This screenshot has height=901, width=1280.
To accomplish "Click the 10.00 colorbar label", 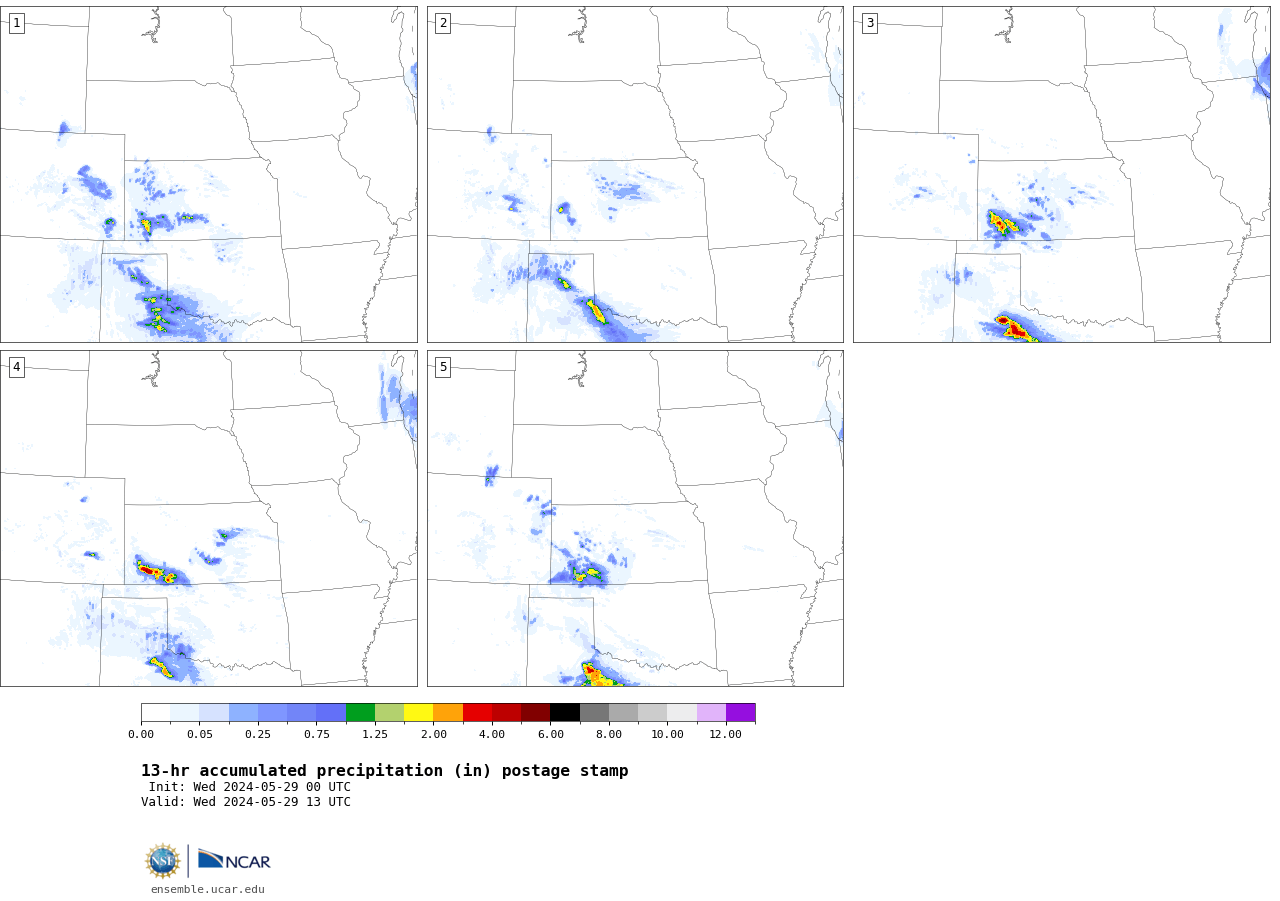I will (668, 734).
